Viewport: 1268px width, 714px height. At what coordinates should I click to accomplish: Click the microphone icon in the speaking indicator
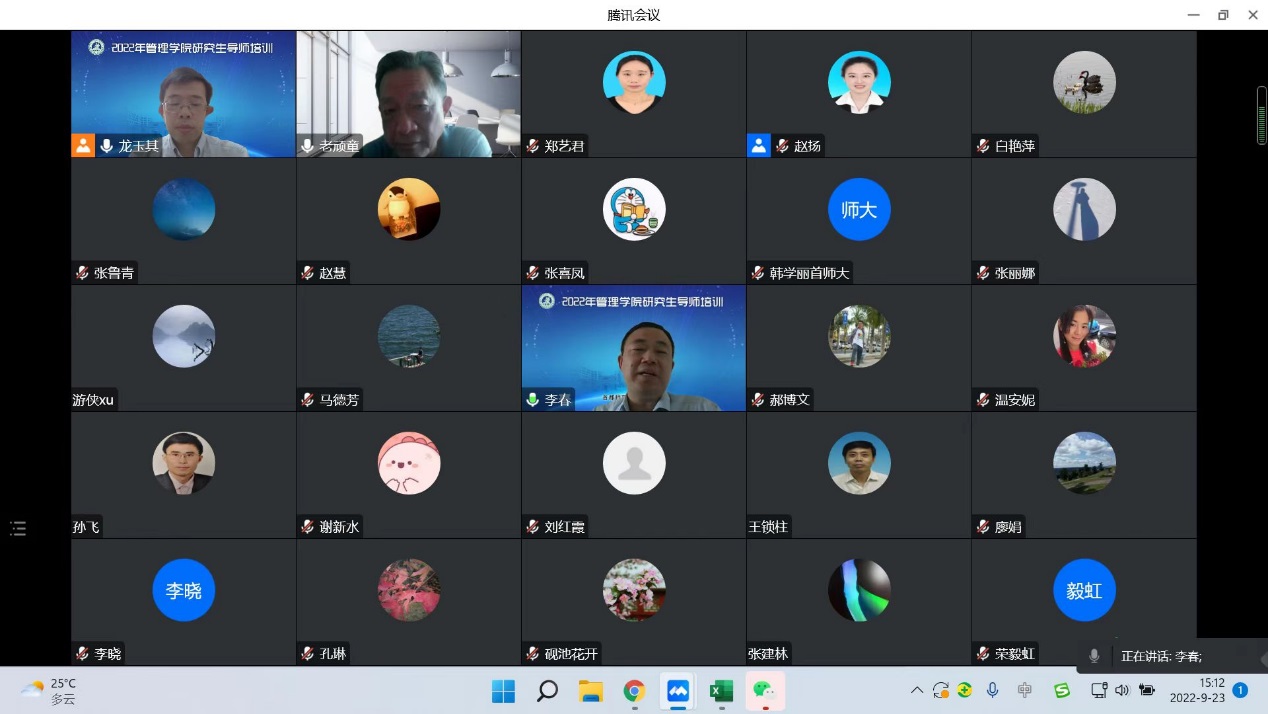[x=1094, y=656]
